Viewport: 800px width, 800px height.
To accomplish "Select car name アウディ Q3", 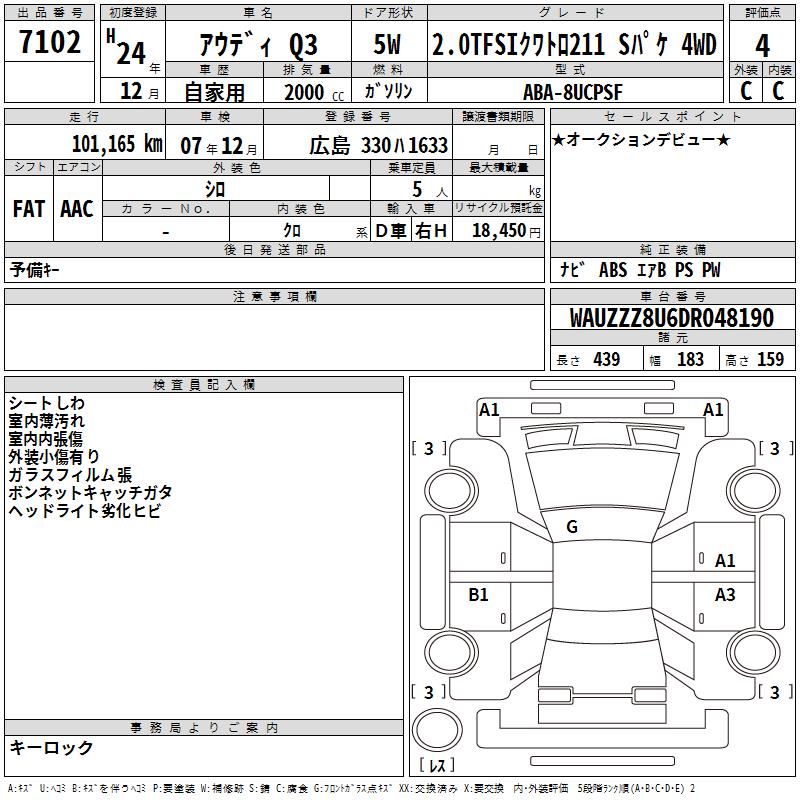I will point(258,45).
